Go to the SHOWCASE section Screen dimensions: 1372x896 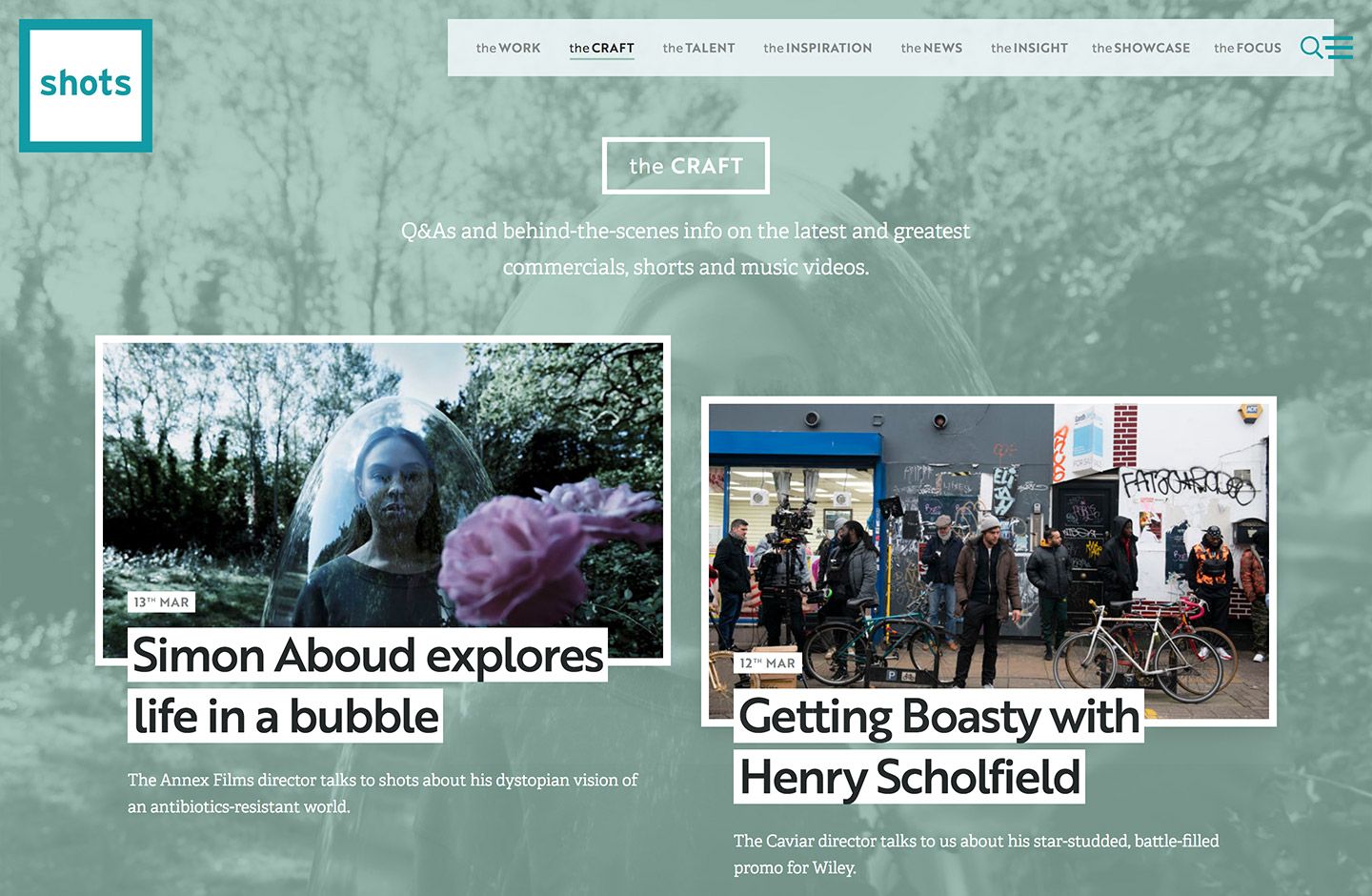click(1140, 48)
